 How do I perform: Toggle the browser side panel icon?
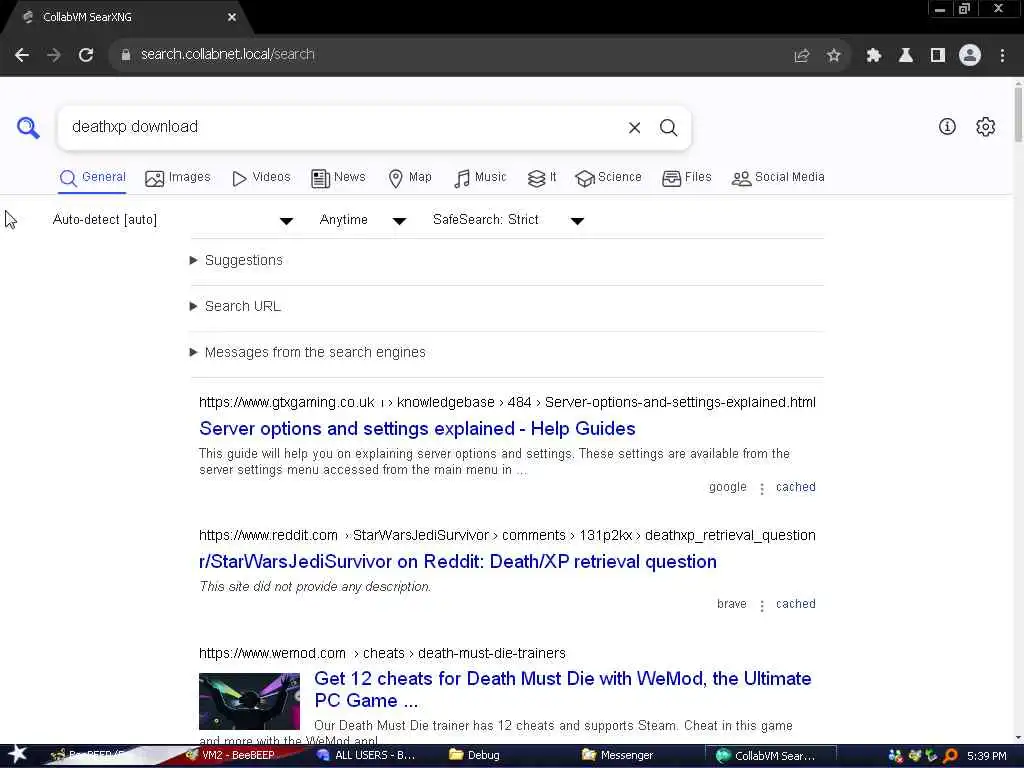coord(938,56)
